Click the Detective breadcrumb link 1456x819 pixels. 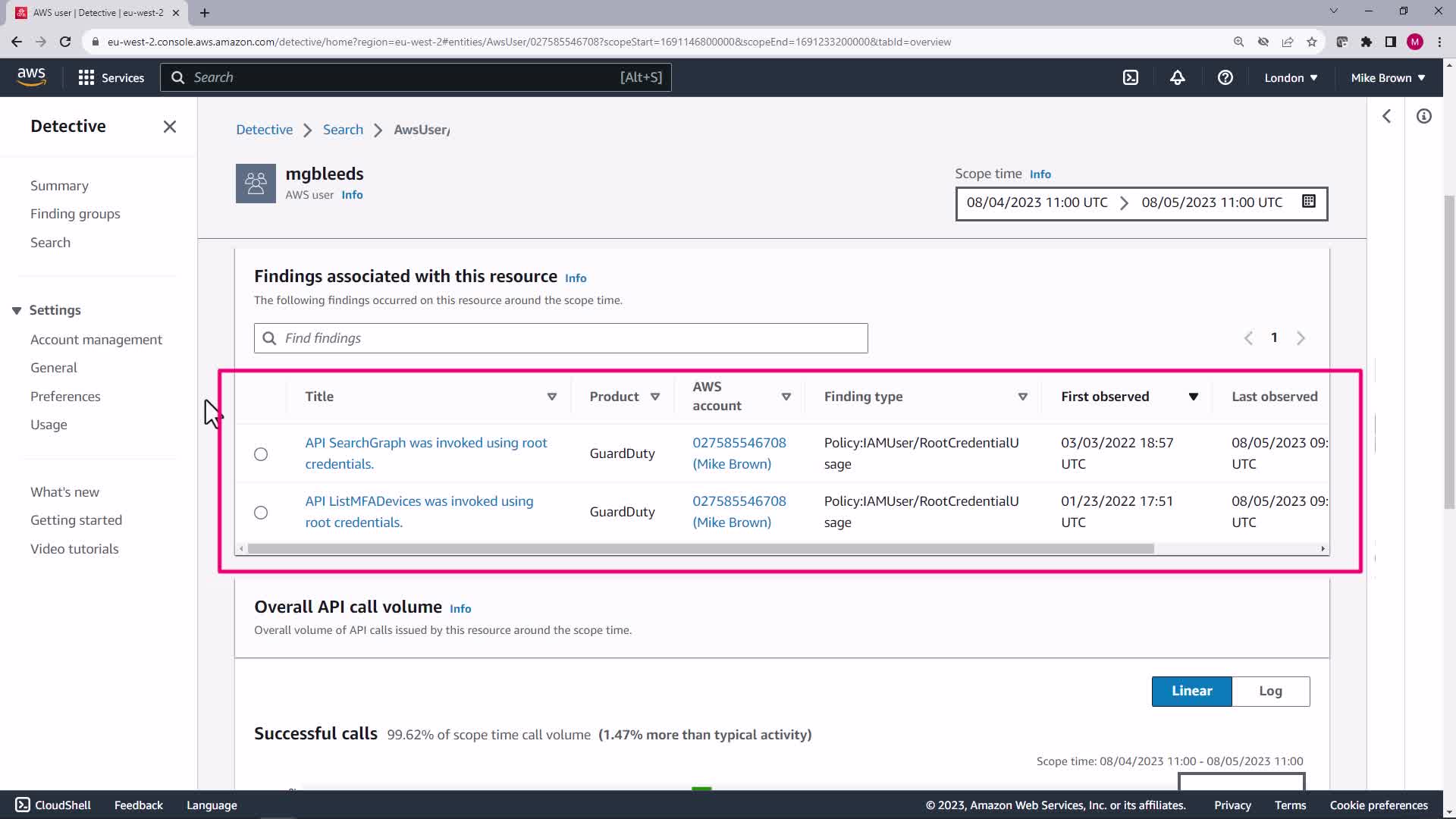[264, 130]
